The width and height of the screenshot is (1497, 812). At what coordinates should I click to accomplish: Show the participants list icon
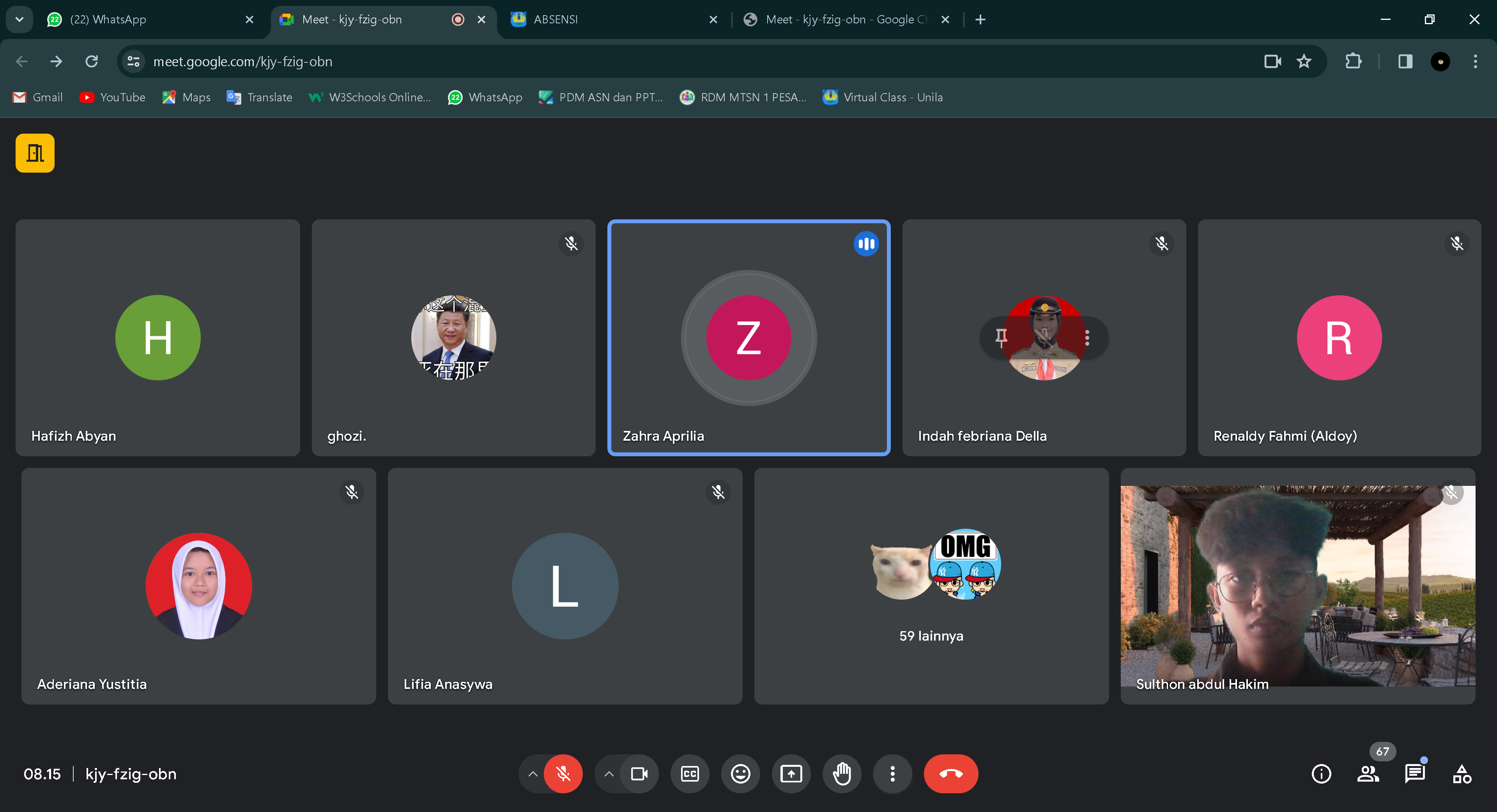[x=1368, y=774]
